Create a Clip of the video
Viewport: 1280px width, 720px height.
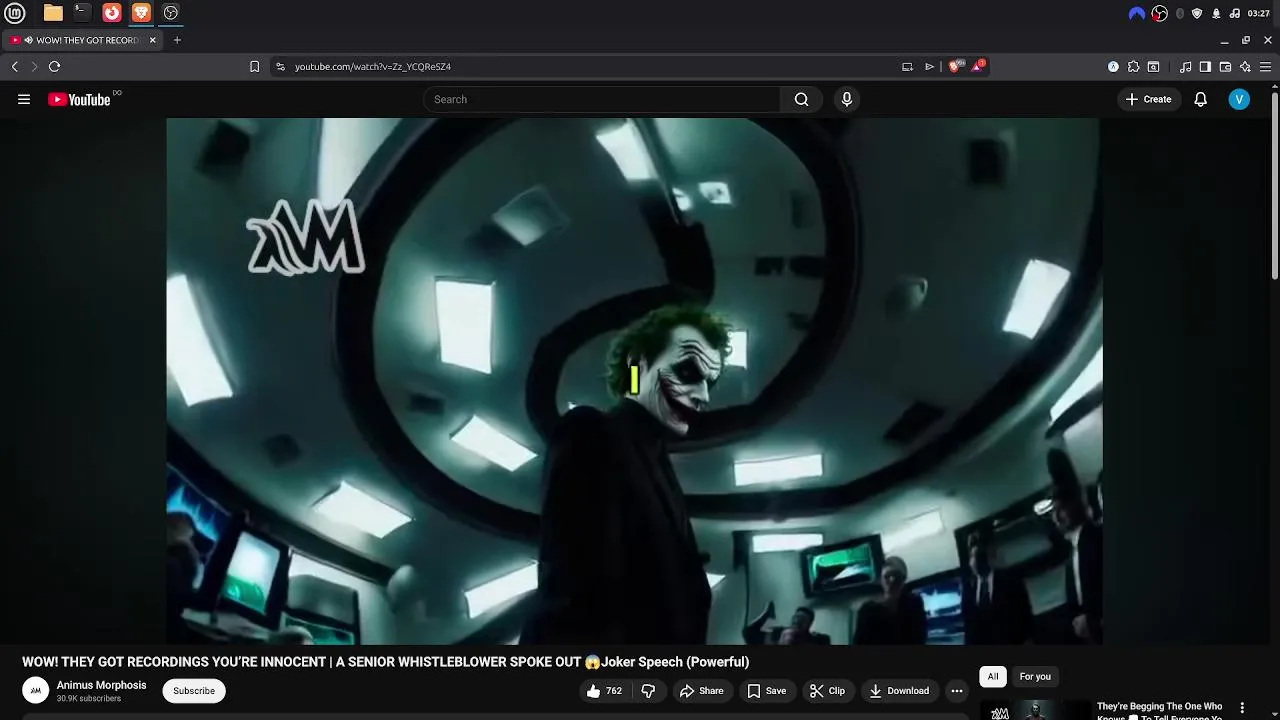pyautogui.click(x=827, y=691)
